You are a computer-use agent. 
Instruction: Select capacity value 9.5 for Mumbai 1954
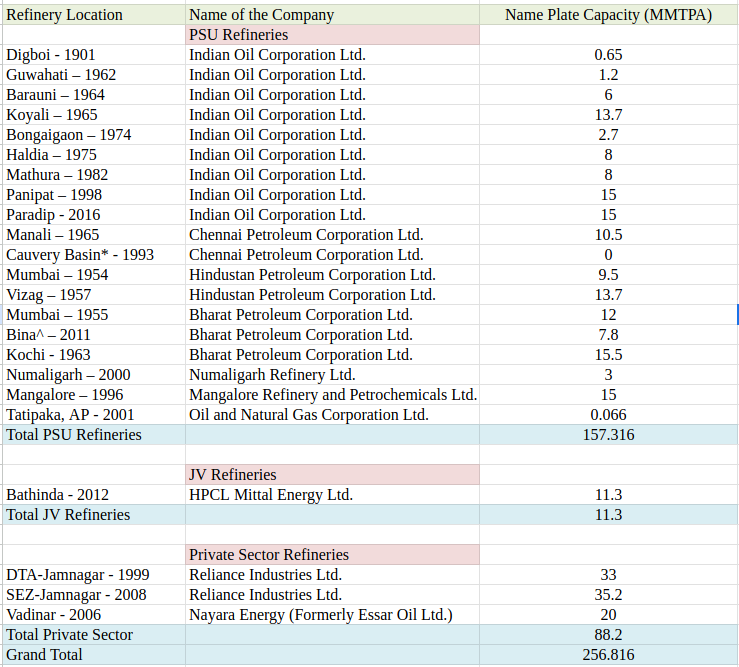click(x=609, y=275)
